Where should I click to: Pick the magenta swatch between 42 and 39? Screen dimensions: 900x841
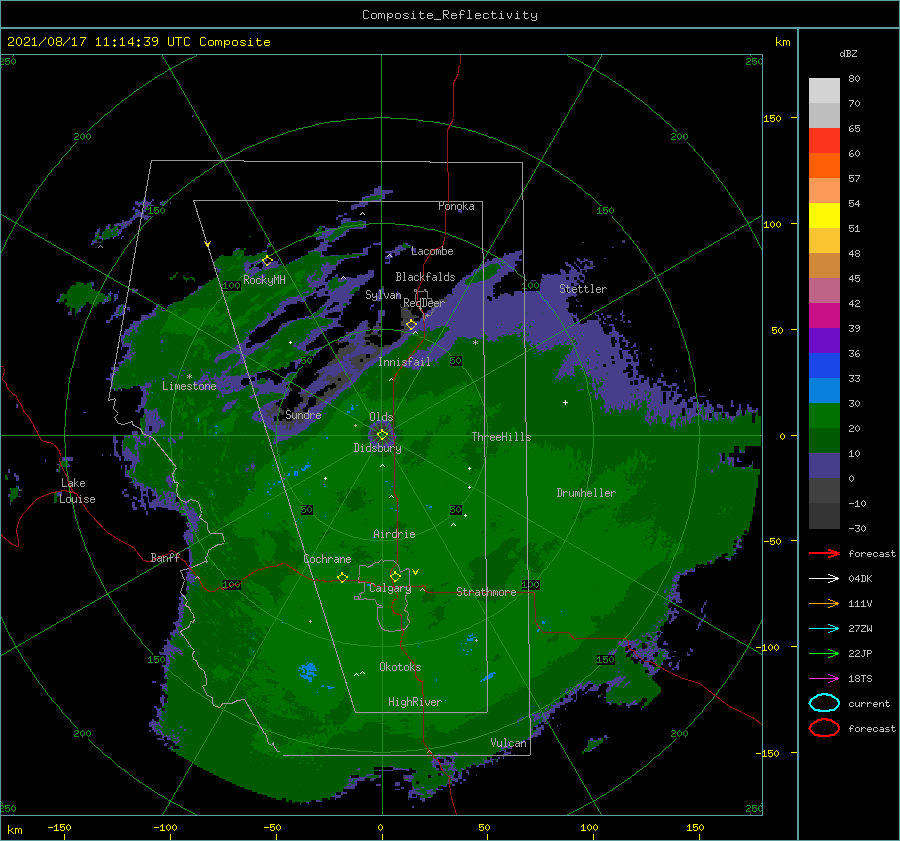click(x=824, y=315)
